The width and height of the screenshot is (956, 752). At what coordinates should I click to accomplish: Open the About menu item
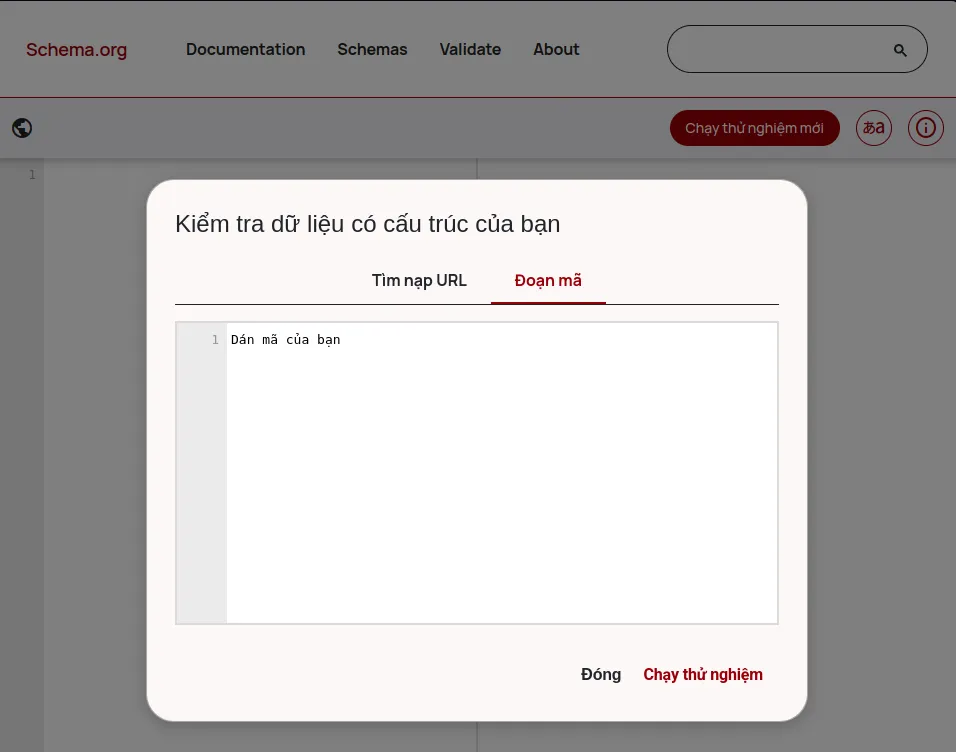(556, 49)
